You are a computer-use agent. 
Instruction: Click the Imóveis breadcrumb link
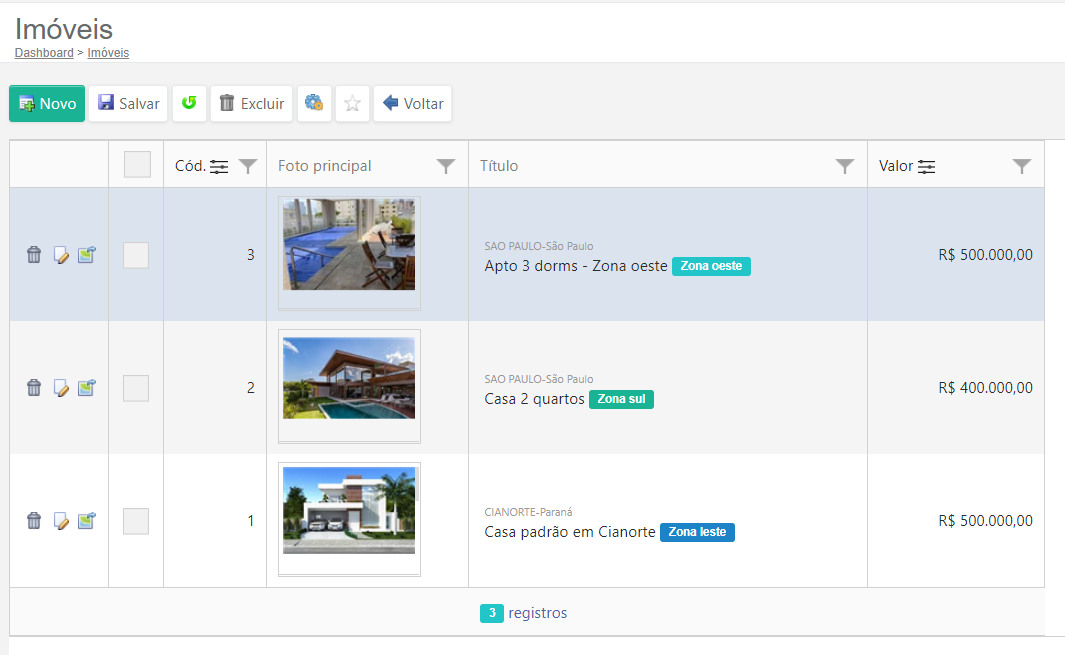click(108, 53)
